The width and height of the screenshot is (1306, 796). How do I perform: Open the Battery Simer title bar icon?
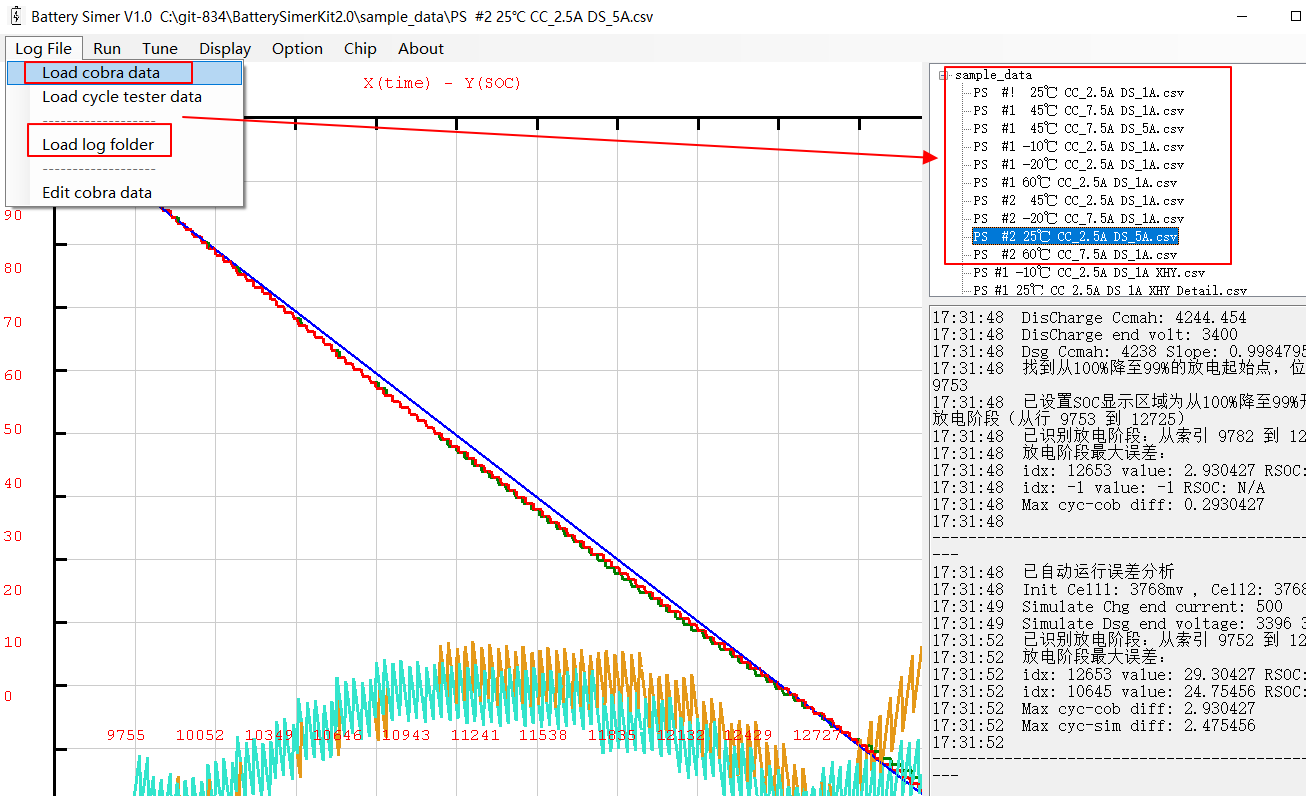pos(15,17)
